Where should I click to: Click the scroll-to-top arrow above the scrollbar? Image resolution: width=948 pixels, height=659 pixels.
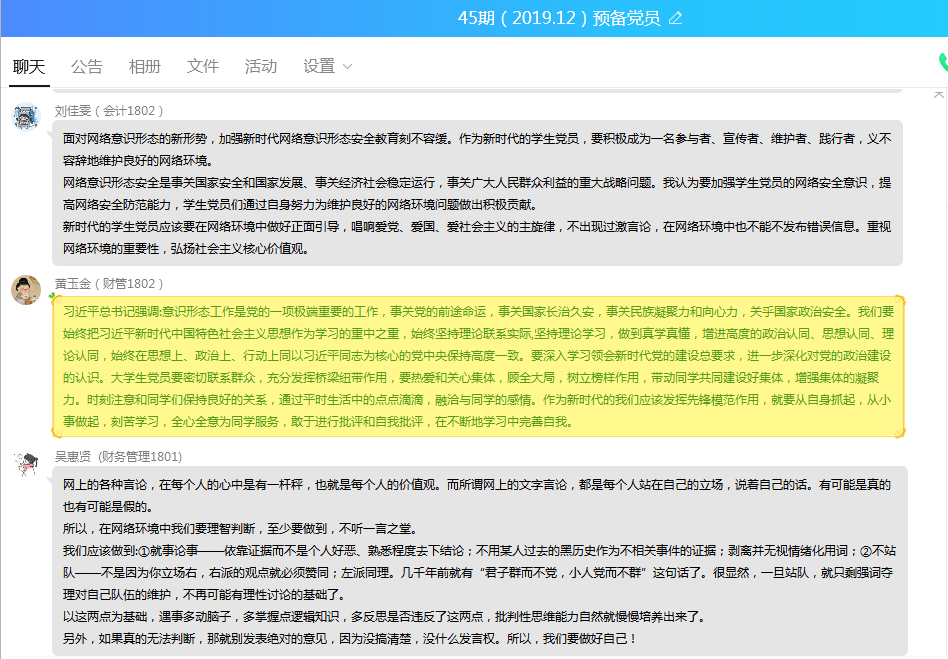click(939, 94)
